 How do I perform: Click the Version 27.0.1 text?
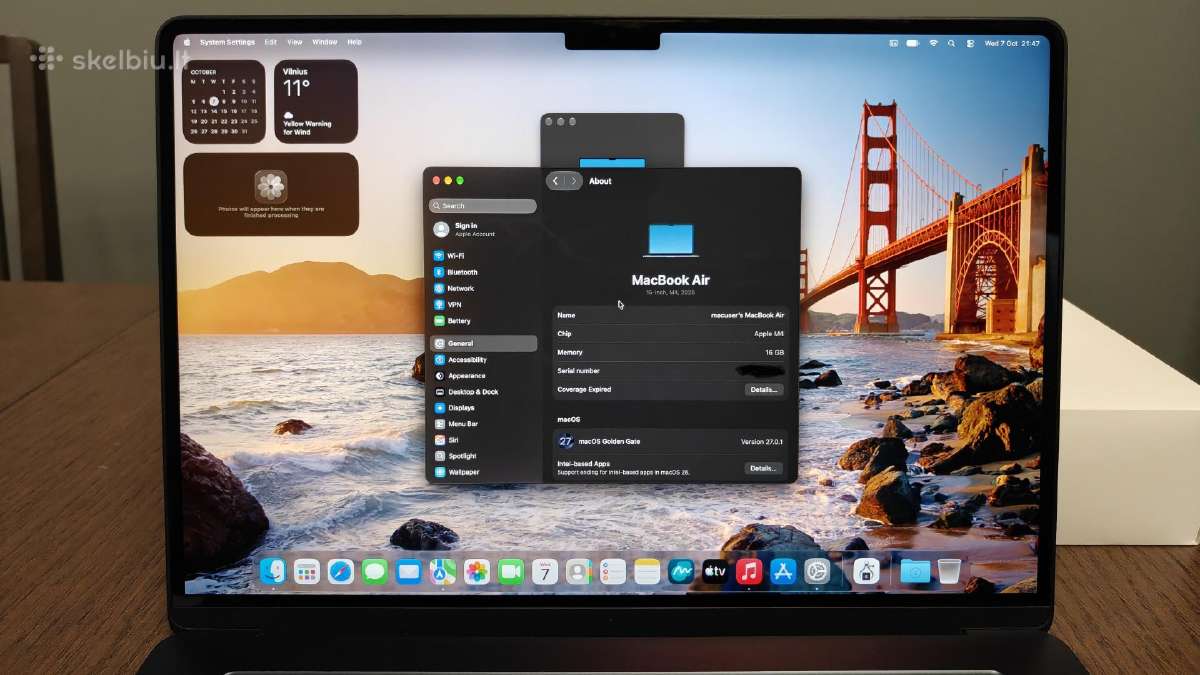coord(762,441)
